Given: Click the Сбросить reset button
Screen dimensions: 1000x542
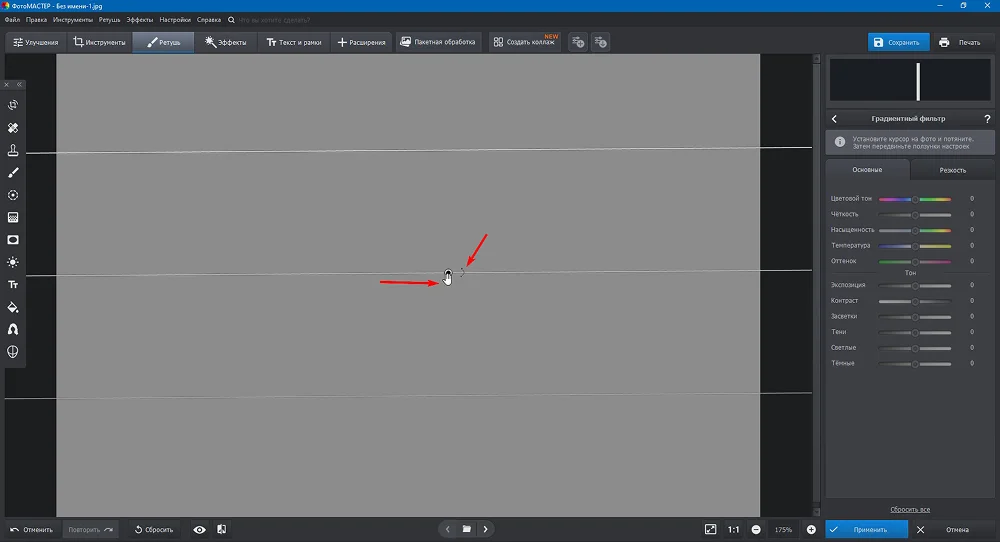Looking at the screenshot, I should [x=154, y=529].
